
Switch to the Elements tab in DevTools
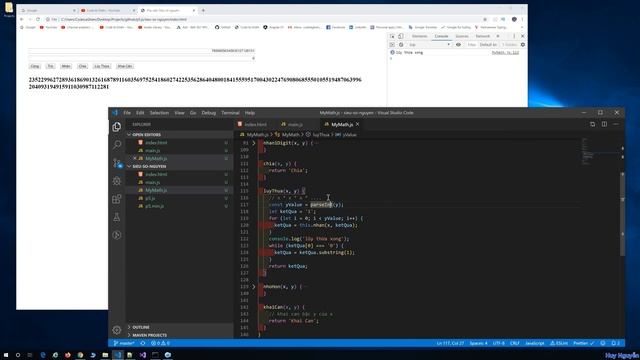[x=419, y=36]
